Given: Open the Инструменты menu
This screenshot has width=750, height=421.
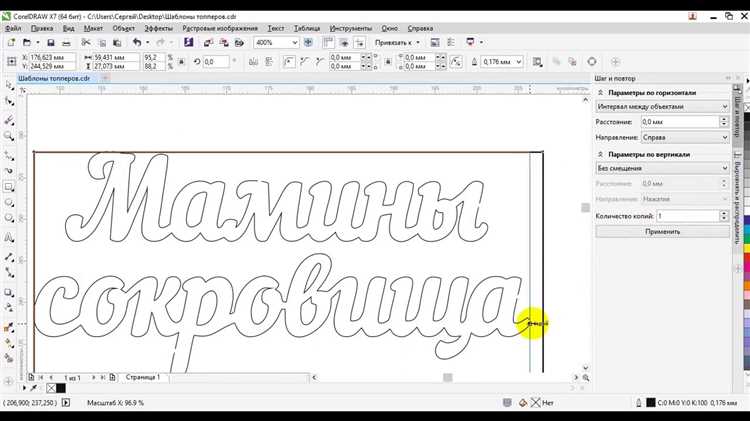Looking at the screenshot, I should [x=351, y=28].
